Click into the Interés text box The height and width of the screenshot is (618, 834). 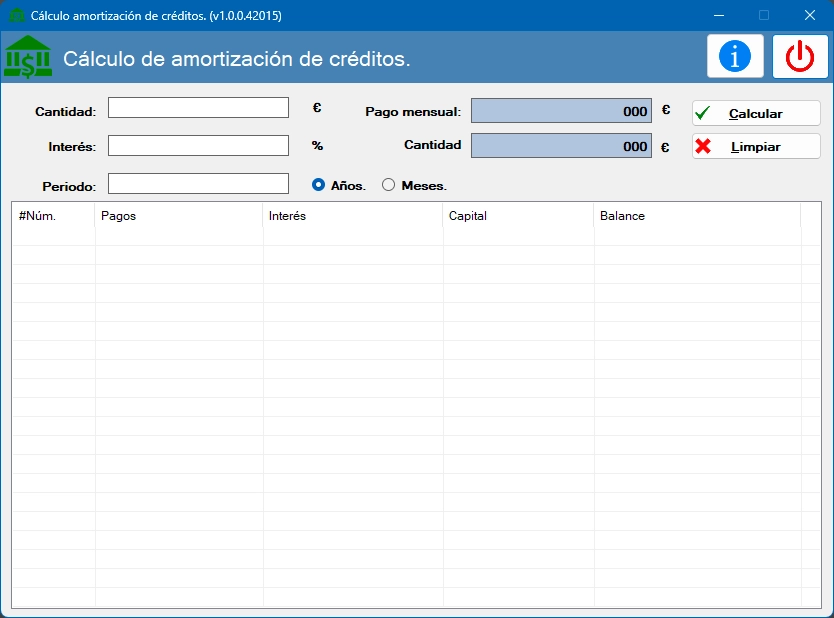pos(198,146)
